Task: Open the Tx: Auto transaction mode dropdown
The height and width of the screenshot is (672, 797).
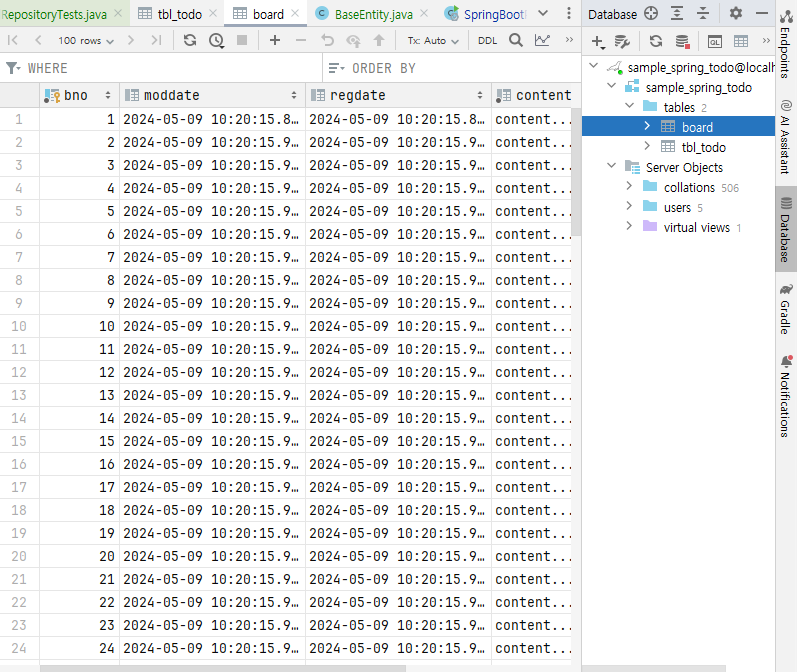Action: (433, 41)
